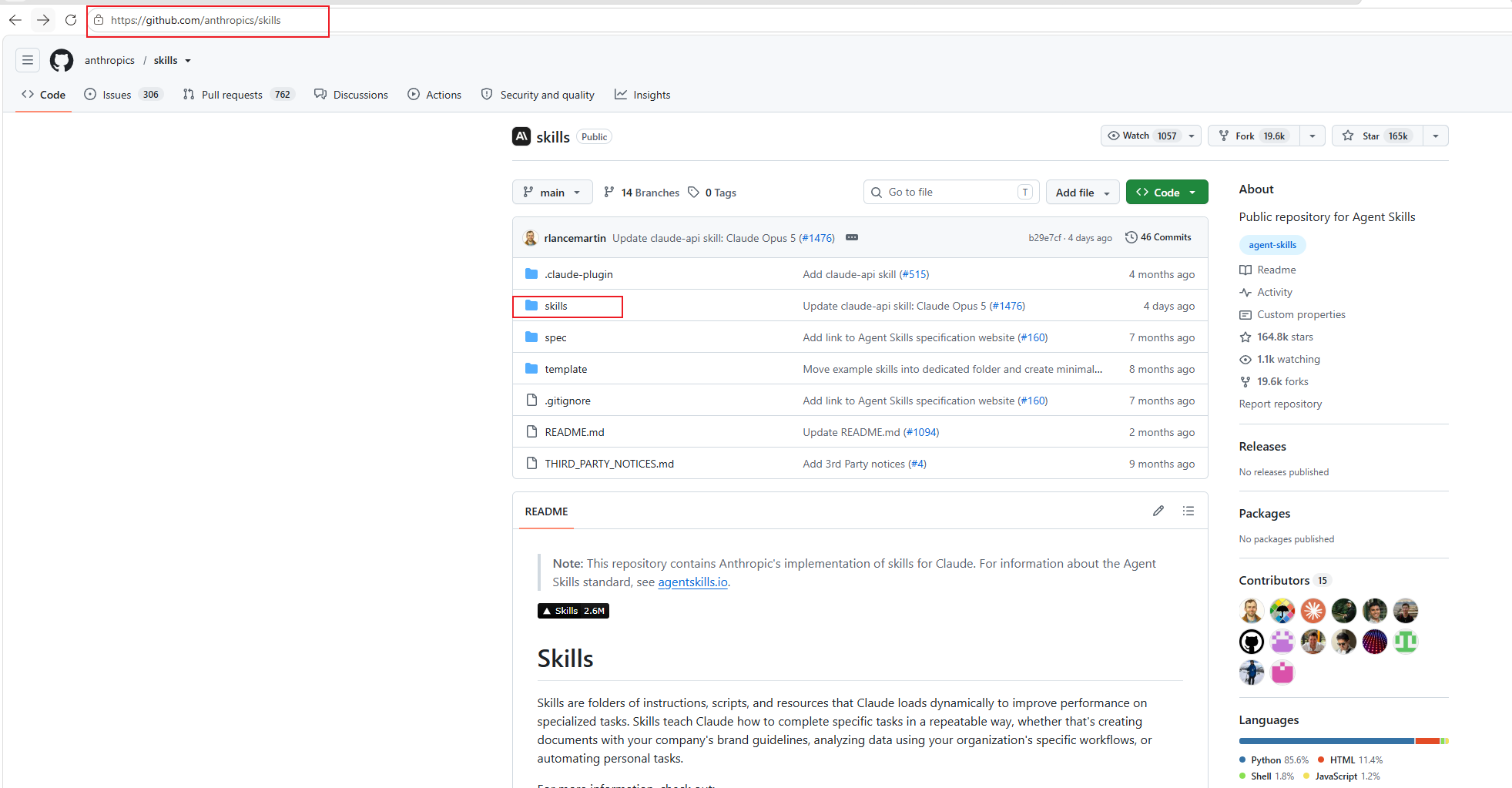View the 0 Tags page

[x=712, y=193]
